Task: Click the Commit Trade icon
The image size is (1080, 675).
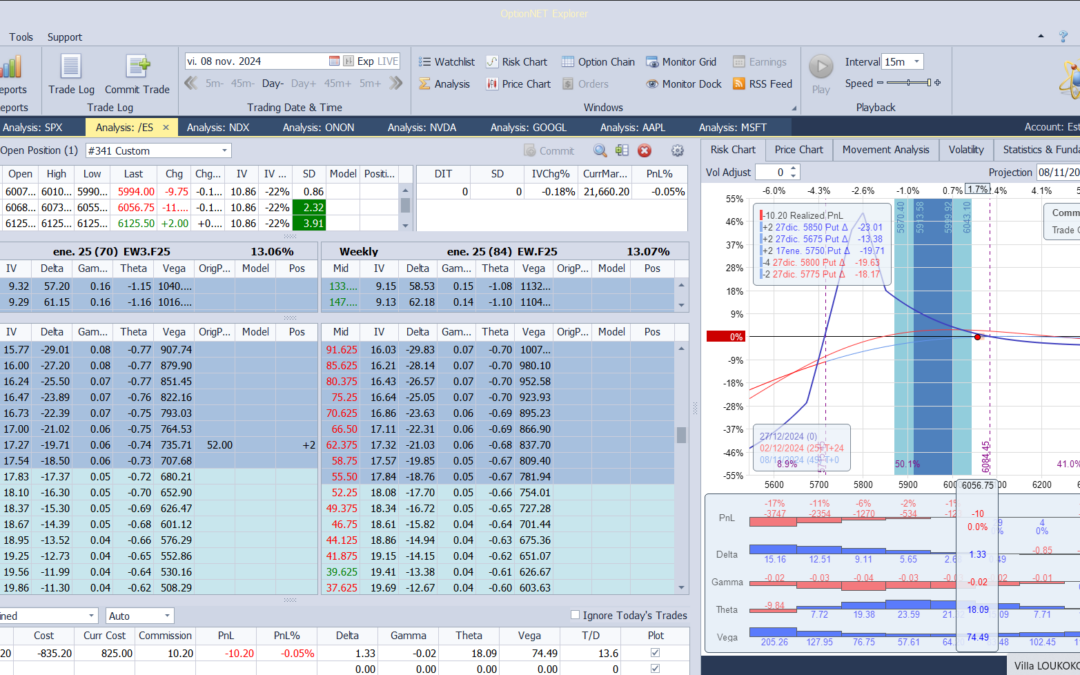Action: (x=138, y=76)
